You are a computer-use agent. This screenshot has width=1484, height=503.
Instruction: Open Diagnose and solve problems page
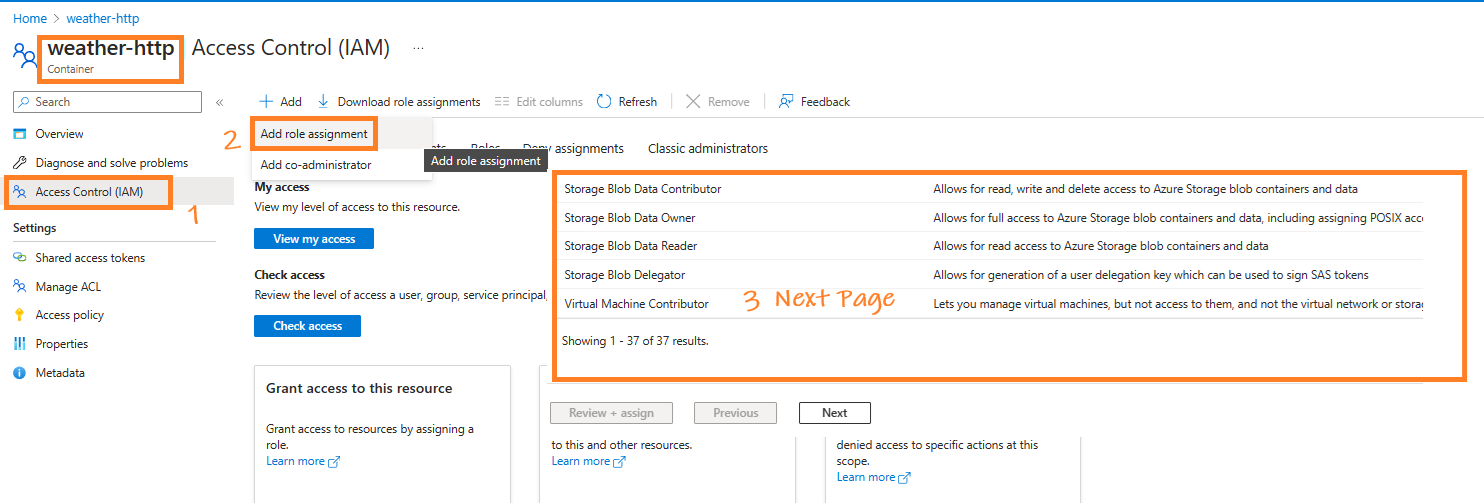[x=111, y=163]
